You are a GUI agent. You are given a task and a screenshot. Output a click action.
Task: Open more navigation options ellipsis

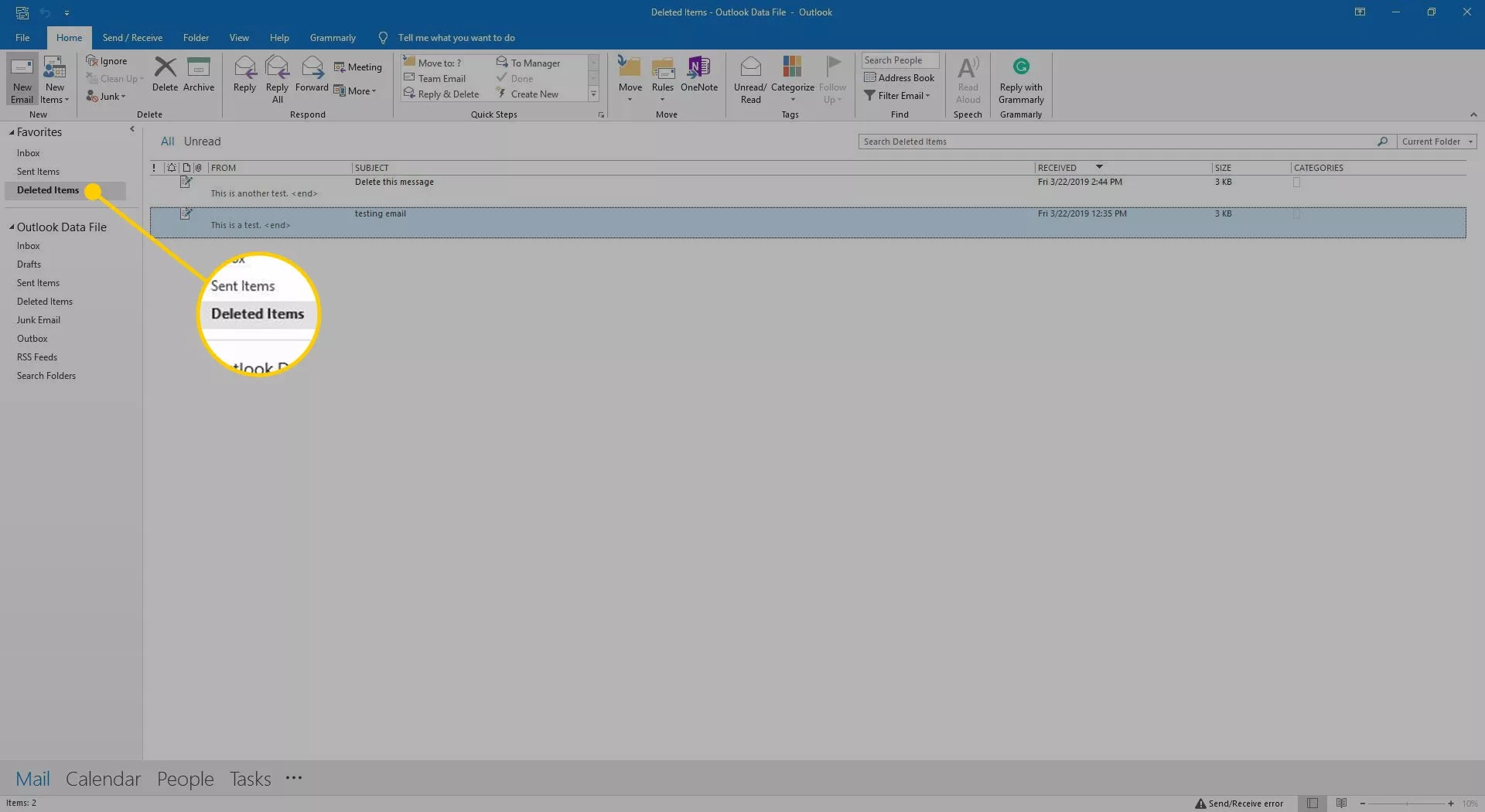pyautogui.click(x=293, y=778)
